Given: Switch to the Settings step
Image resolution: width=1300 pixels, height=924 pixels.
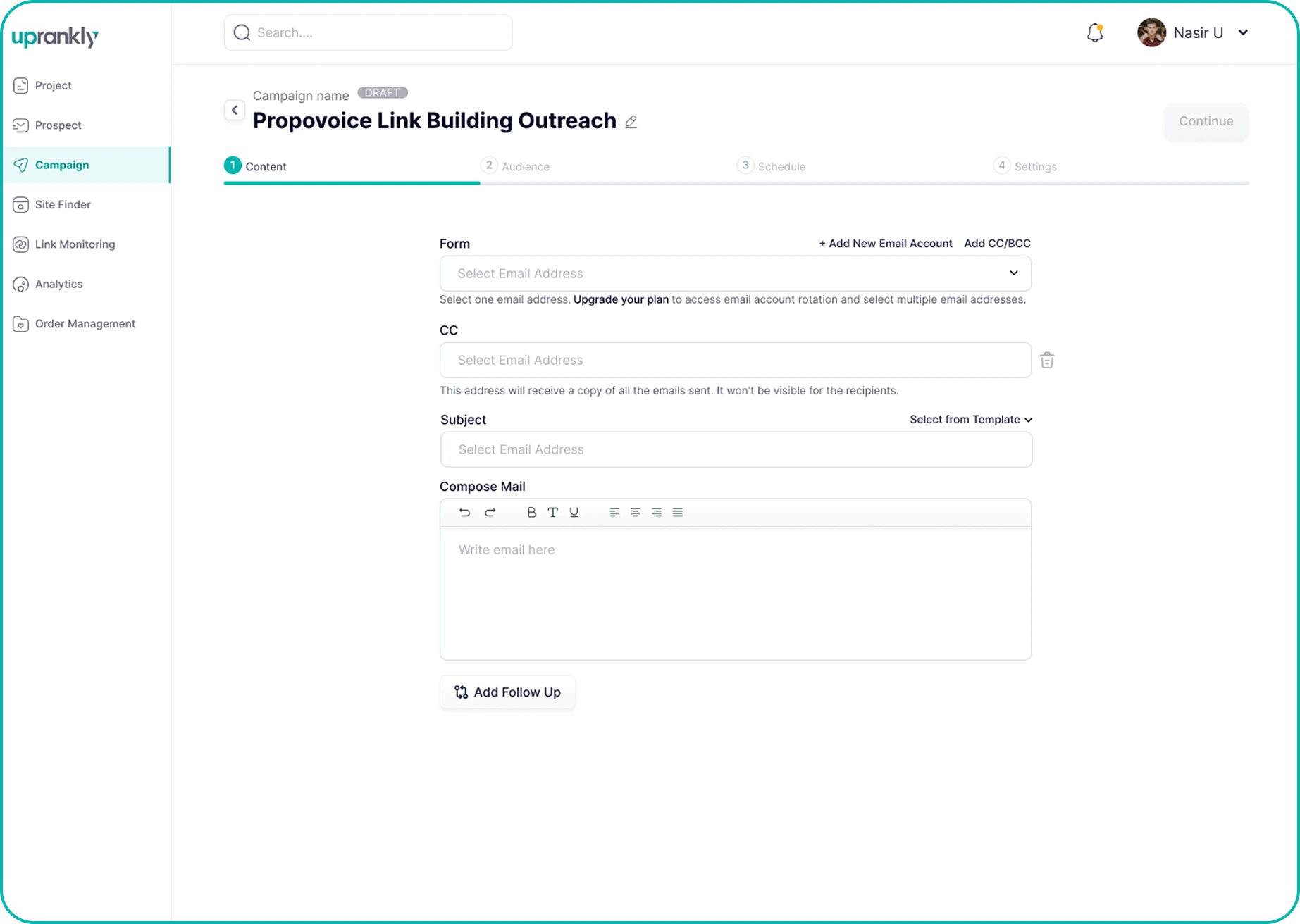Looking at the screenshot, I should click(1025, 166).
